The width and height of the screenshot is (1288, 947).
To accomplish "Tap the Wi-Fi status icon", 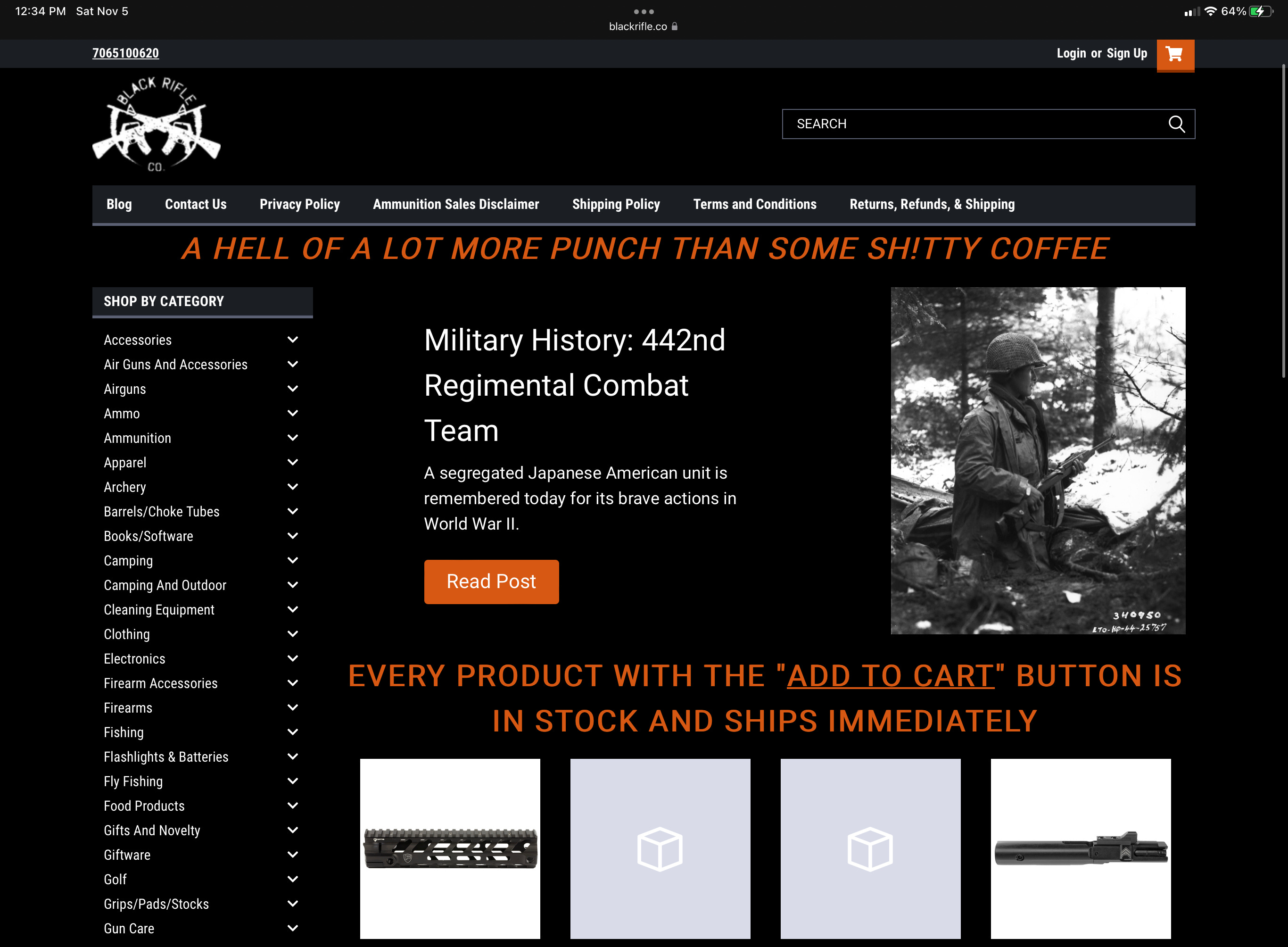I will click(1210, 11).
